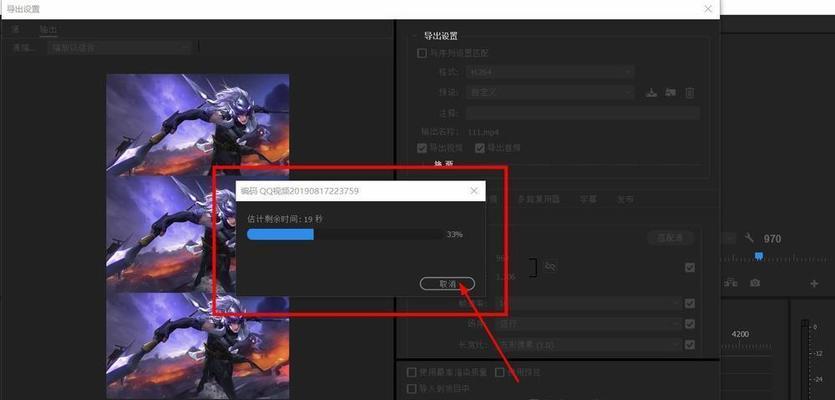Click the icon left of the camera
This screenshot has height=400, width=835.
tap(731, 283)
